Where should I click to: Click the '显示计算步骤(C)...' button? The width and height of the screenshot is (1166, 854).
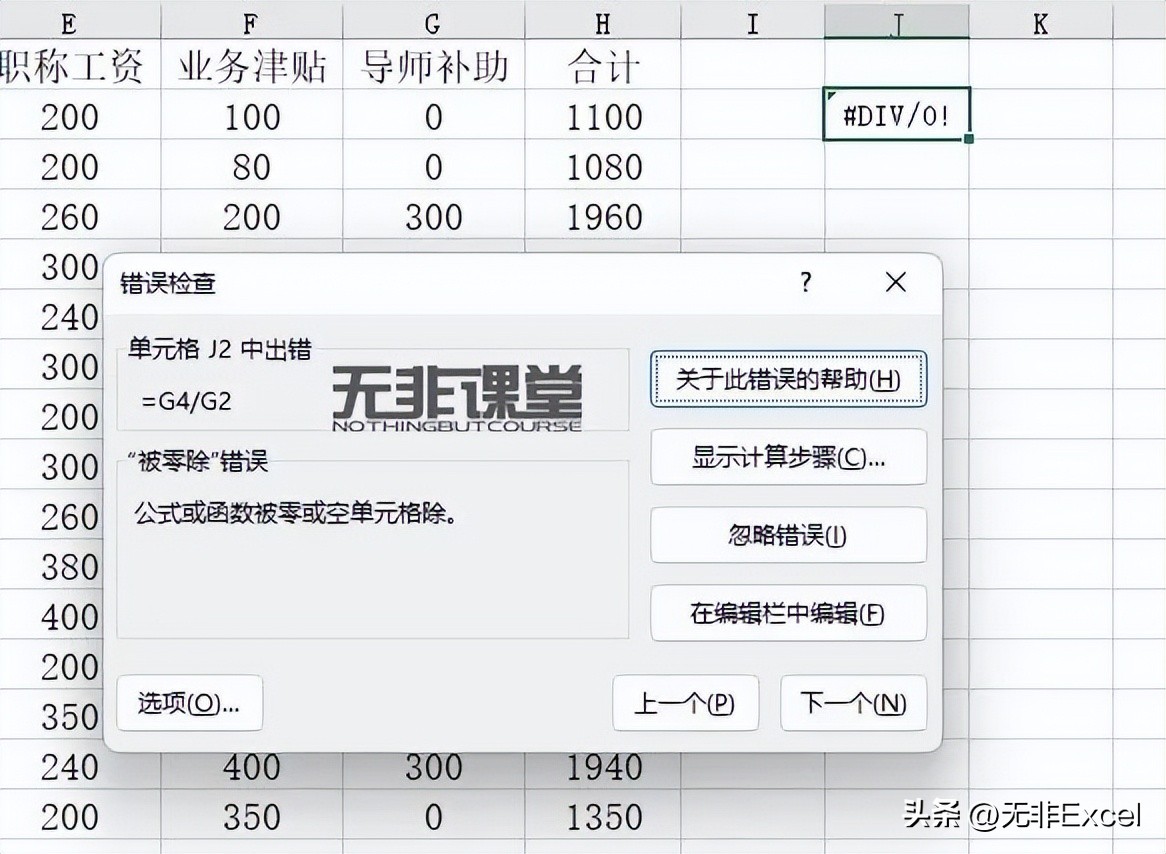pos(788,457)
